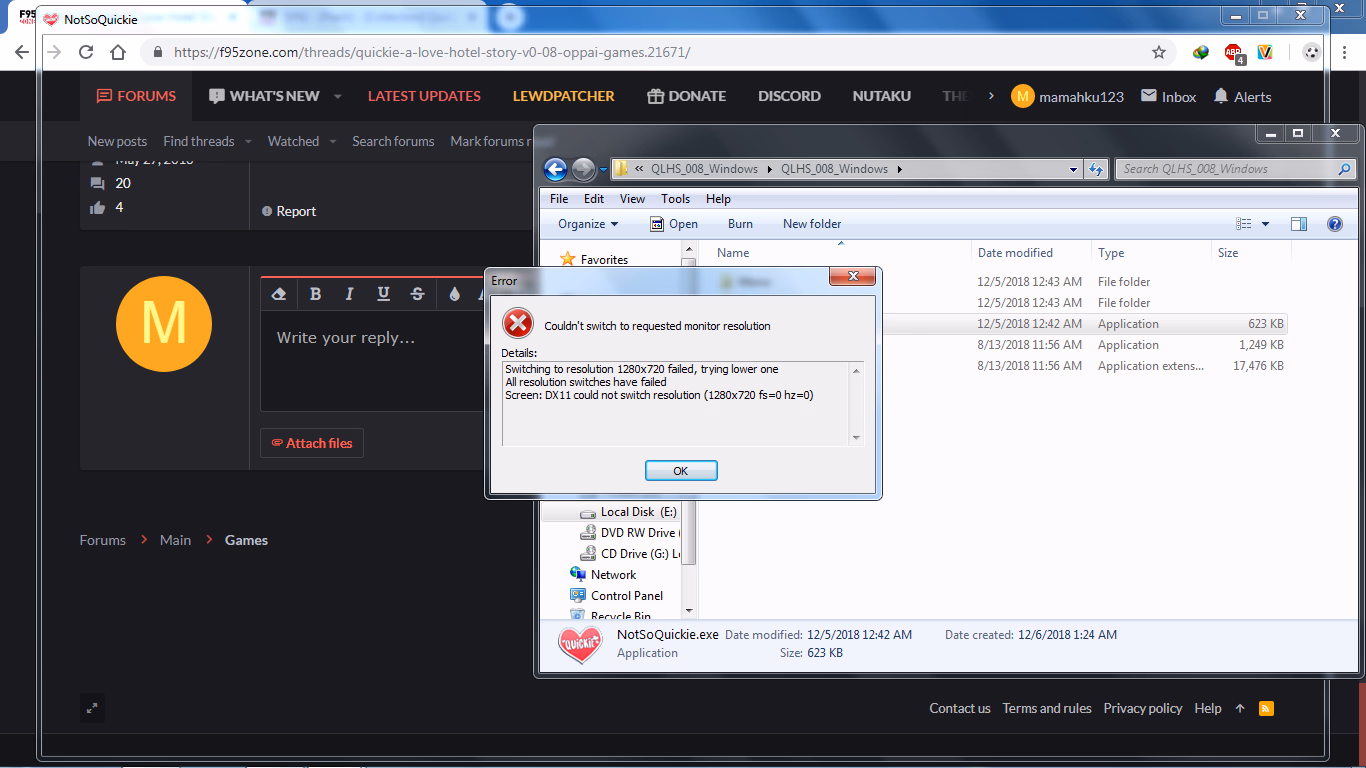The height and width of the screenshot is (768, 1366).
Task: Click the green globe extension icon
Action: point(1201,52)
